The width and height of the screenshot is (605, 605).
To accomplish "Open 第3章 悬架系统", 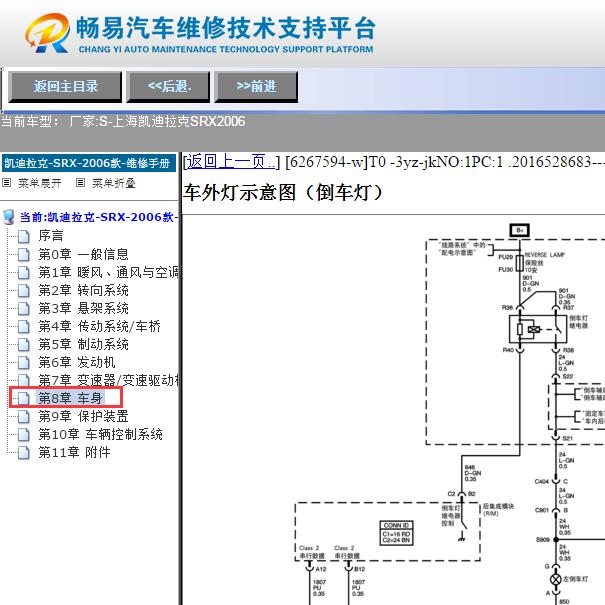I will tap(83, 308).
